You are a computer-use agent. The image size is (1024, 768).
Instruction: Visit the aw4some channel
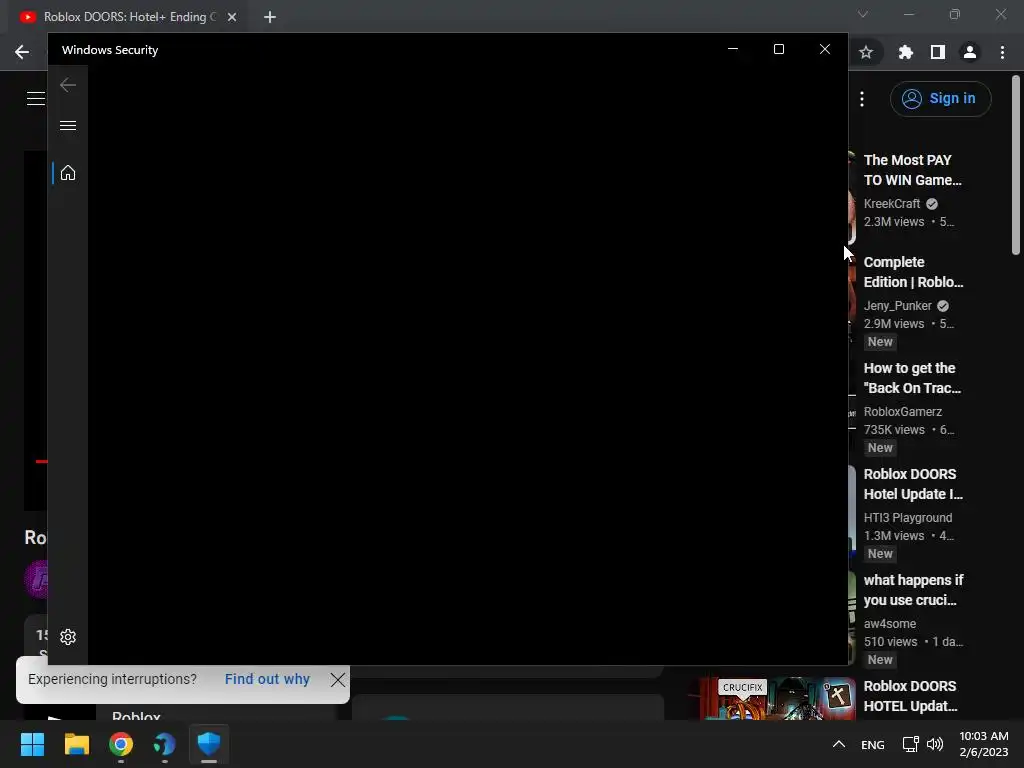tap(889, 624)
